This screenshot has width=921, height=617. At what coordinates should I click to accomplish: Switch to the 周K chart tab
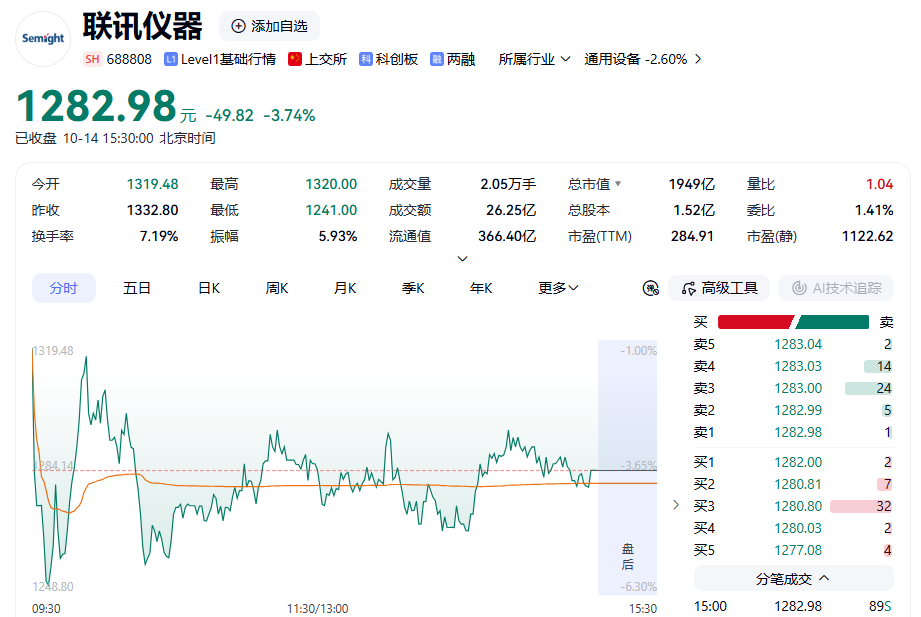coord(277,288)
